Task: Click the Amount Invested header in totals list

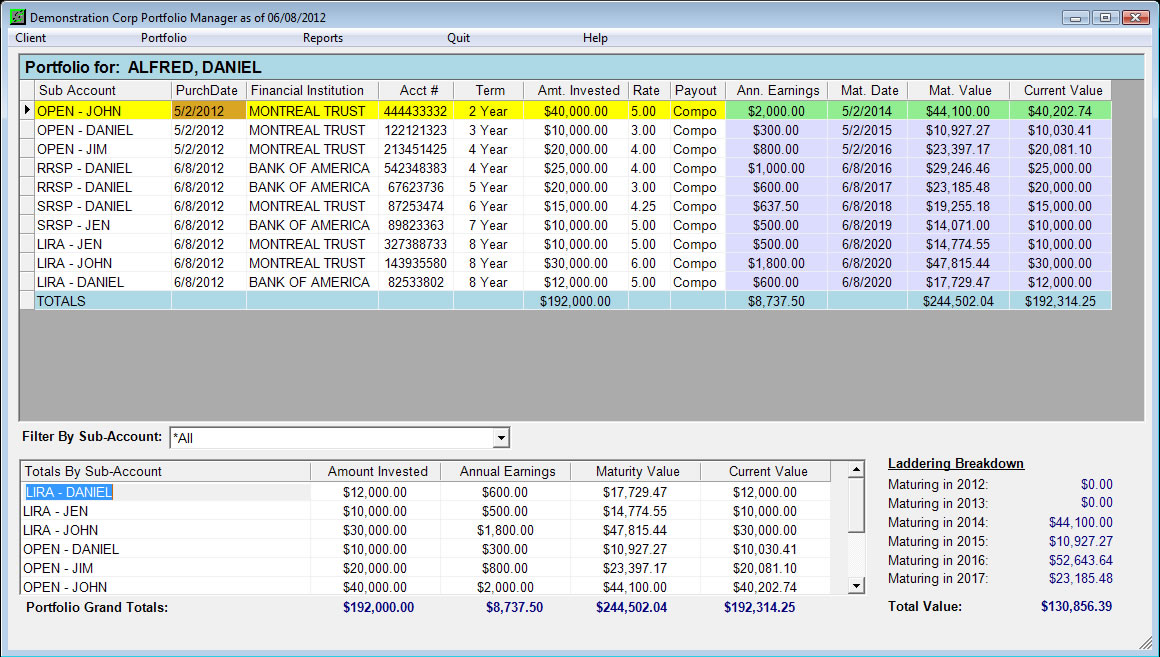Action: pos(376,471)
